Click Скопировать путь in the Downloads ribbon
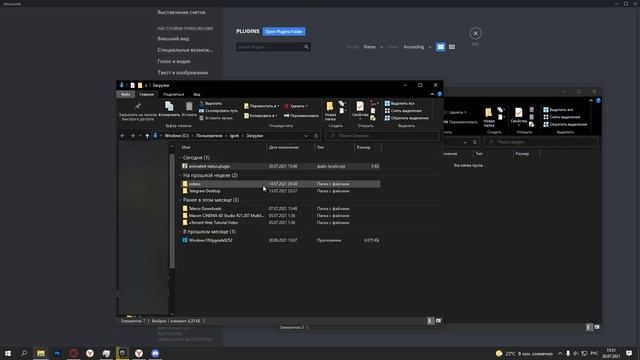The width and height of the screenshot is (640, 360). (x=218, y=111)
